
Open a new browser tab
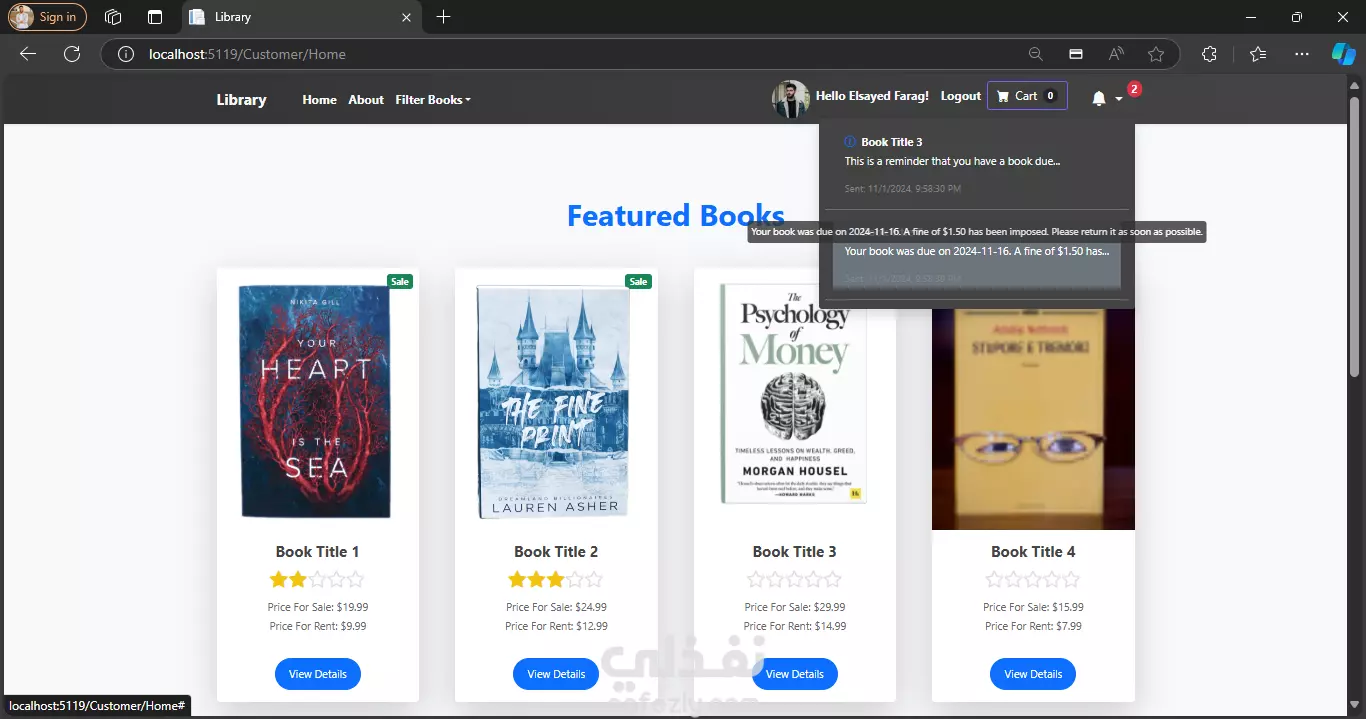444,17
